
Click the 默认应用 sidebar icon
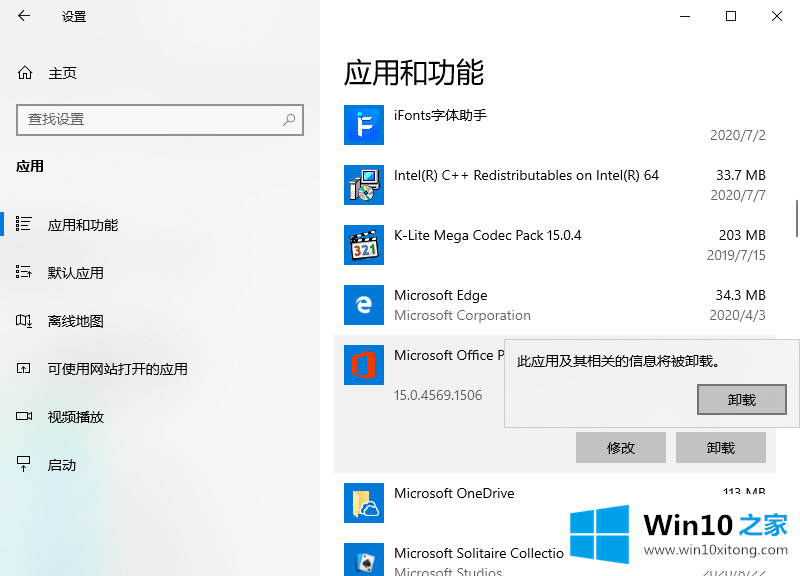click(x=23, y=272)
